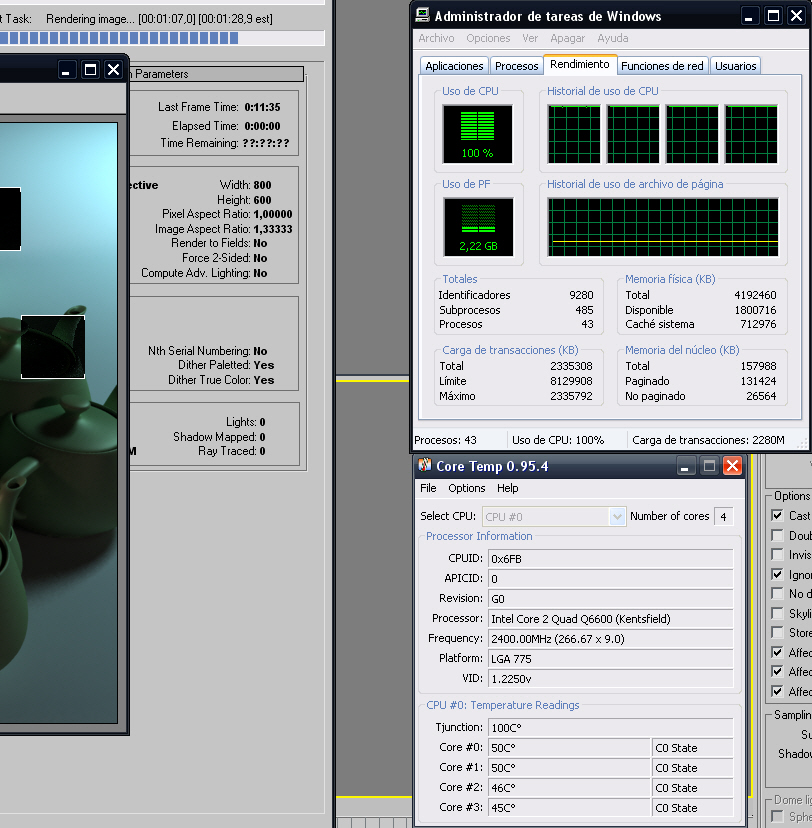Image resolution: width=812 pixels, height=828 pixels.
Task: Click the Width 800 value
Action: click(262, 185)
